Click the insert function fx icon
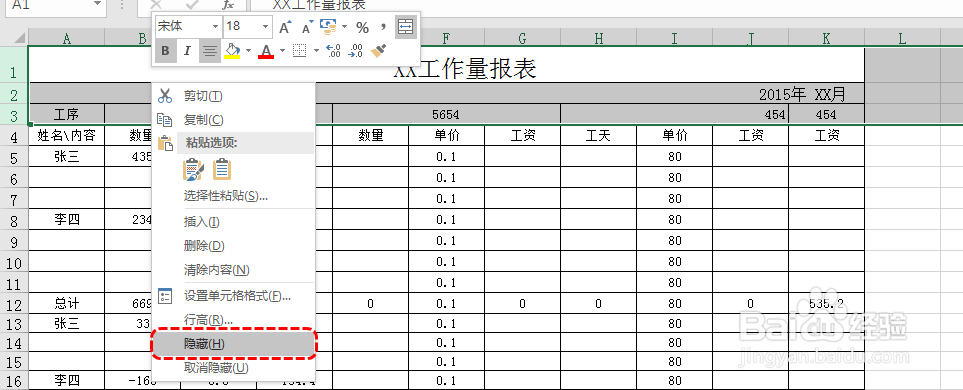The image size is (963, 390). (228, 4)
